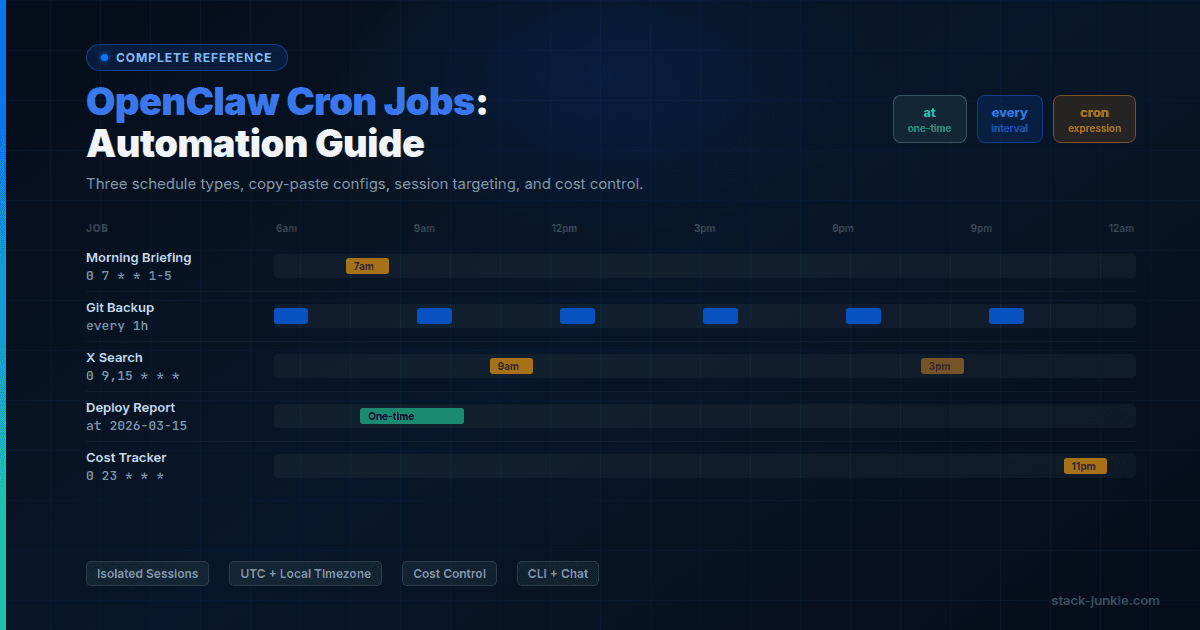The width and height of the screenshot is (1200, 630).
Task: Select the Cost Control tag
Action: pos(449,573)
